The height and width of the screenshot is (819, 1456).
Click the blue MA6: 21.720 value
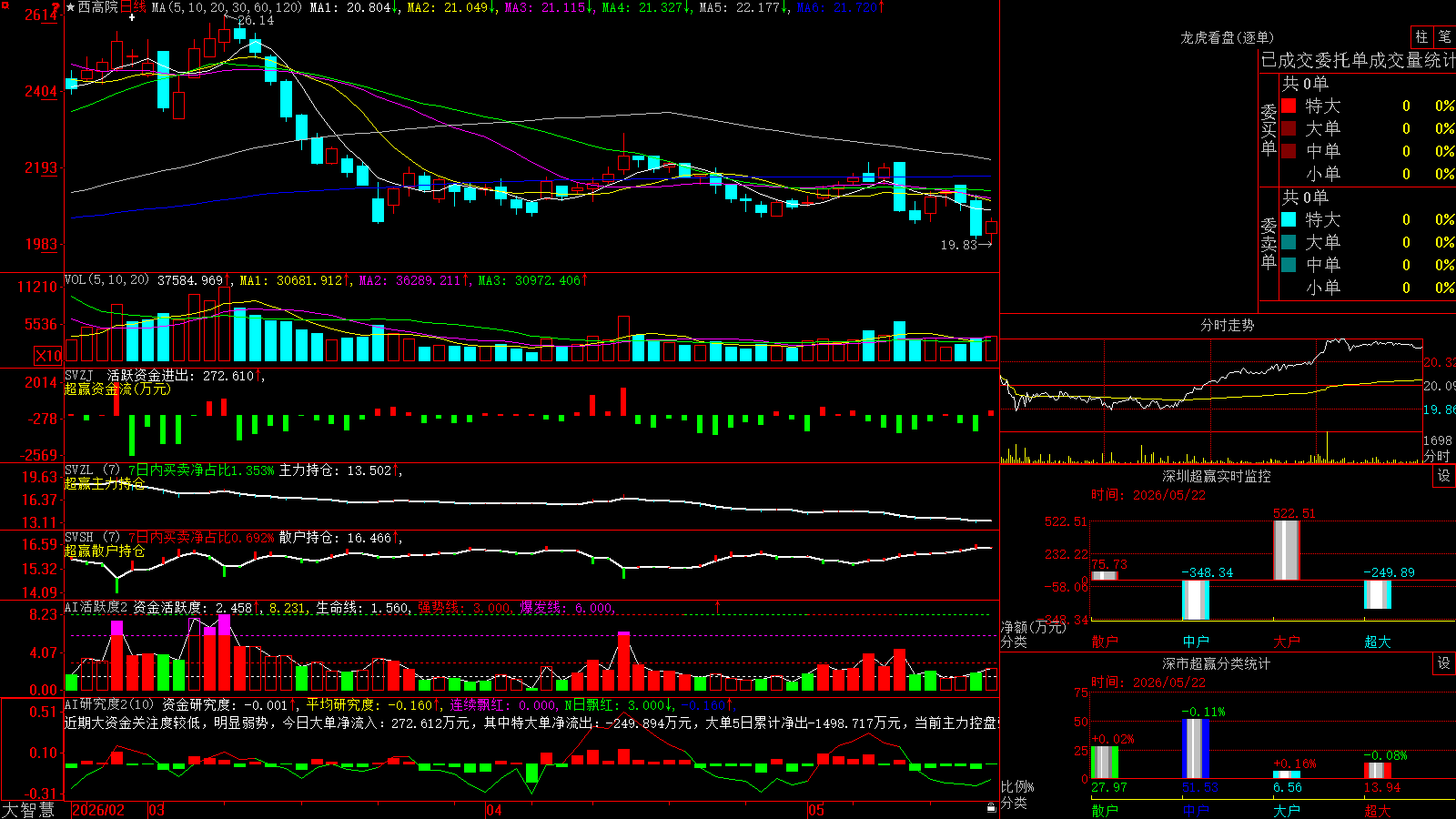point(838,7)
